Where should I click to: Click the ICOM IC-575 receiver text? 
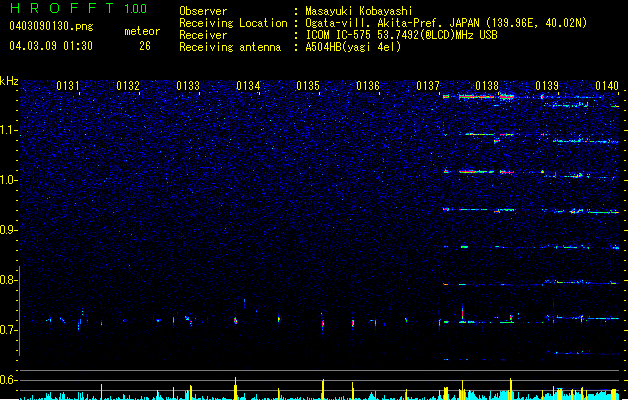point(401,35)
